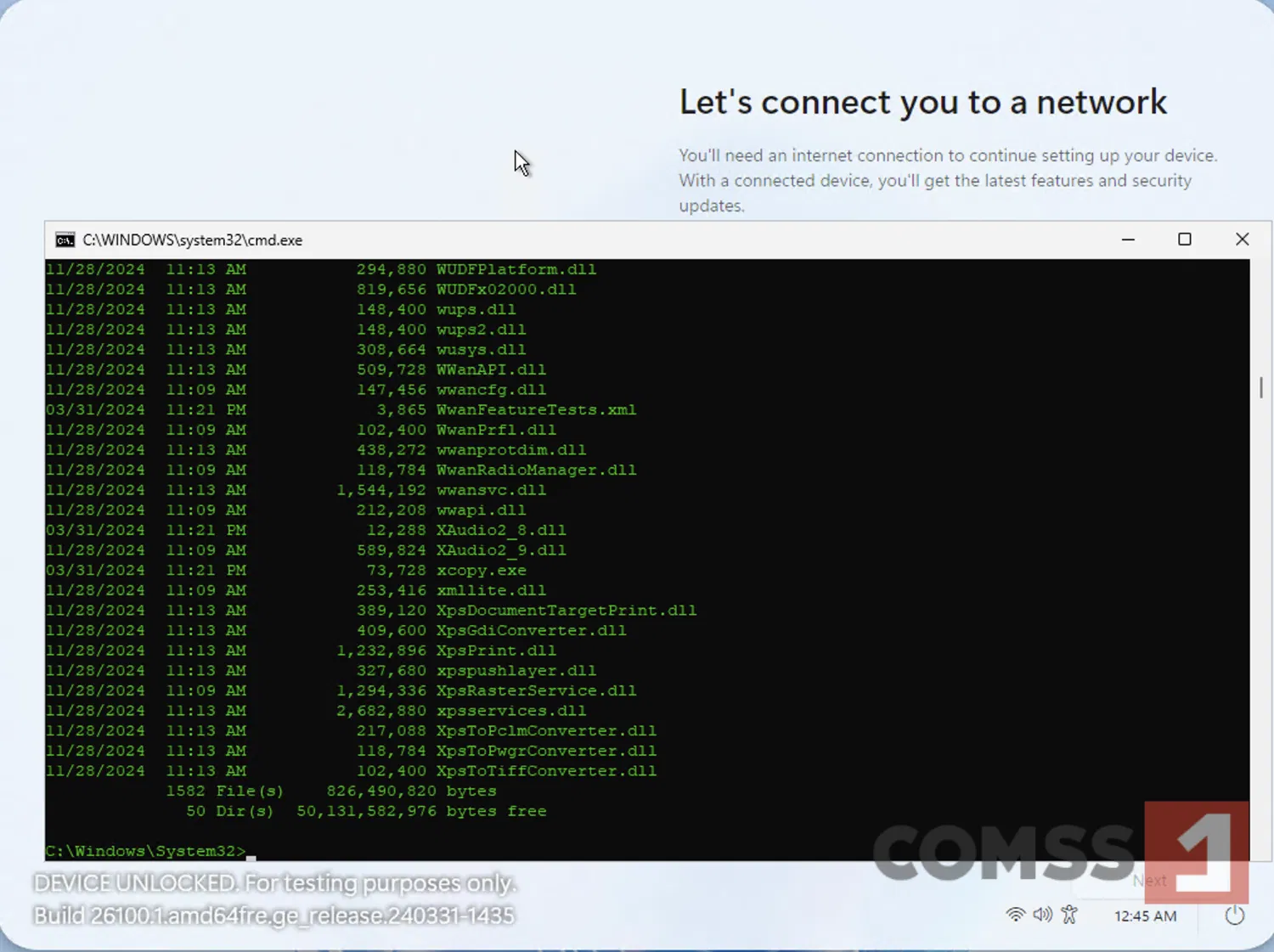Click the xpspushlayer.dll file name

pyautogui.click(x=516, y=671)
